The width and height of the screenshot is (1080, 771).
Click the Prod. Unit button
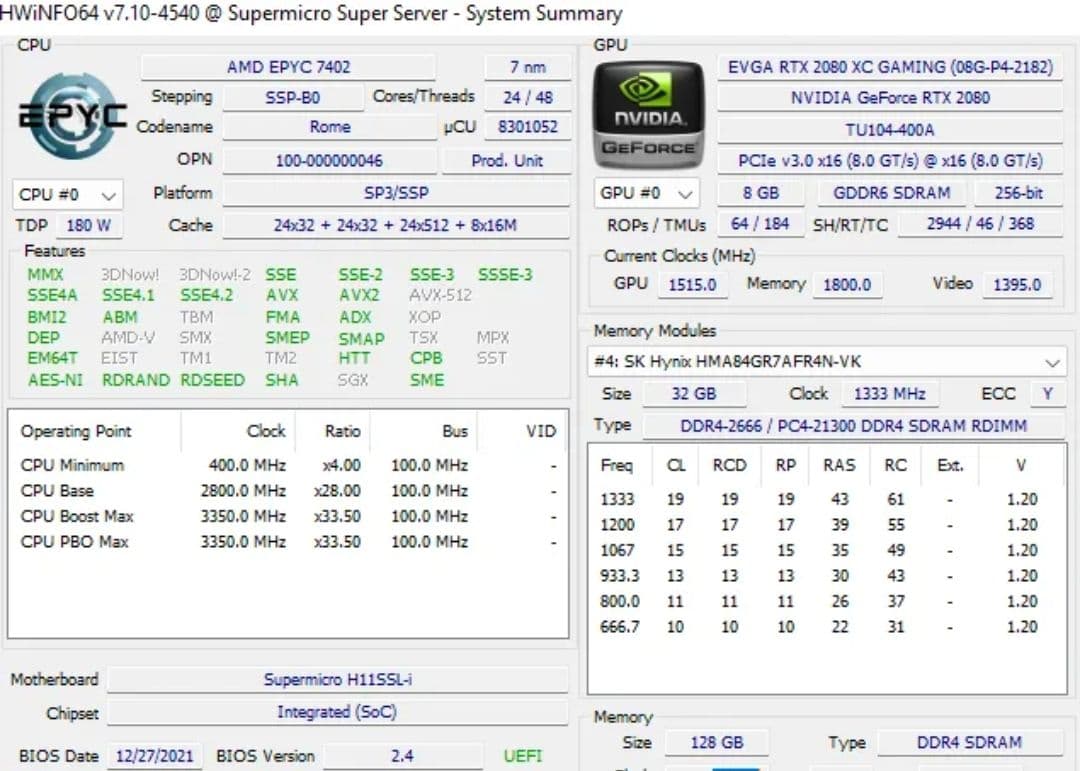point(507,161)
